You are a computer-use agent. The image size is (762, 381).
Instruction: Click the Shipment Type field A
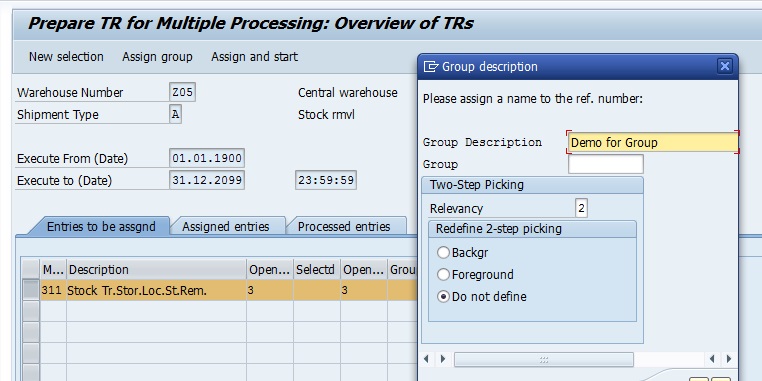[x=175, y=115]
